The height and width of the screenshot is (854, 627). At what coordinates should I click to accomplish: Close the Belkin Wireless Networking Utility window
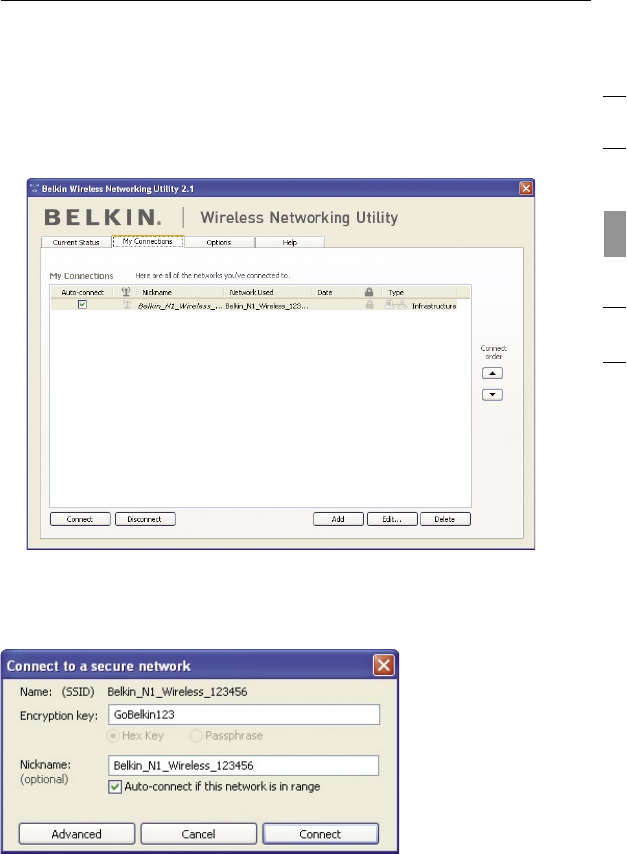[x=526, y=188]
